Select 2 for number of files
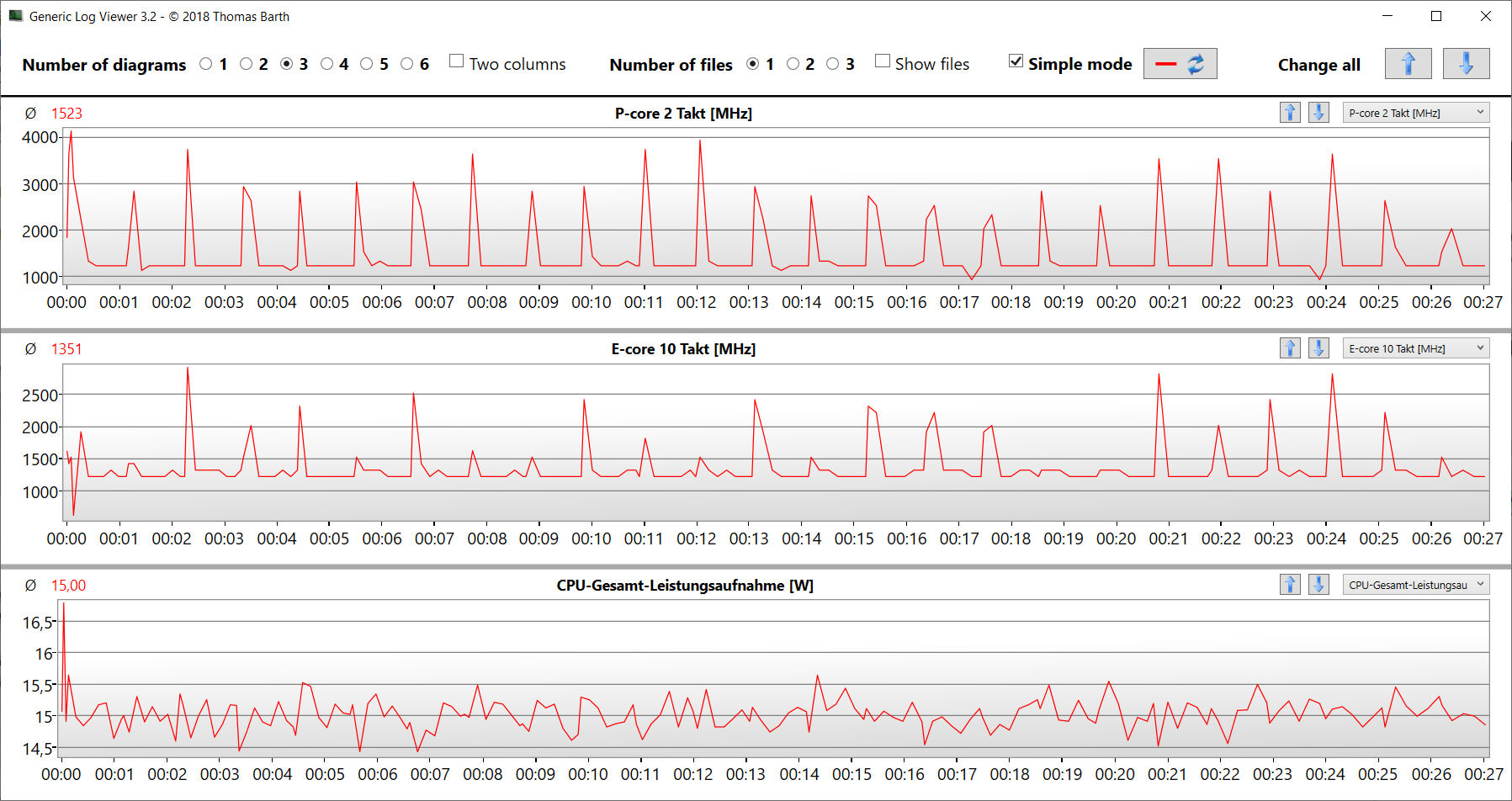 [x=793, y=64]
